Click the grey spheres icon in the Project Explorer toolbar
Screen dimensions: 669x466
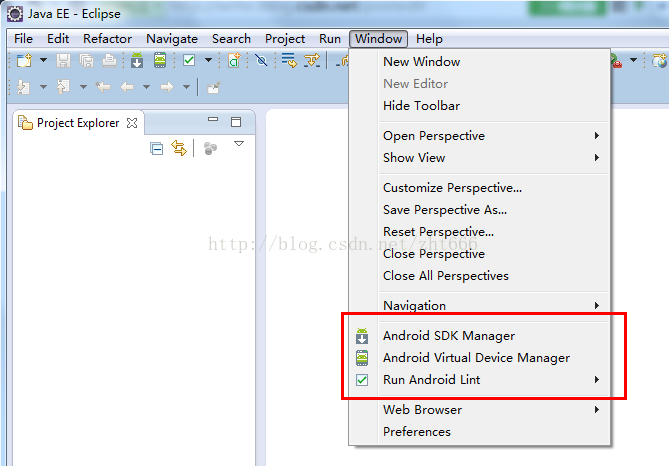[x=210, y=149]
